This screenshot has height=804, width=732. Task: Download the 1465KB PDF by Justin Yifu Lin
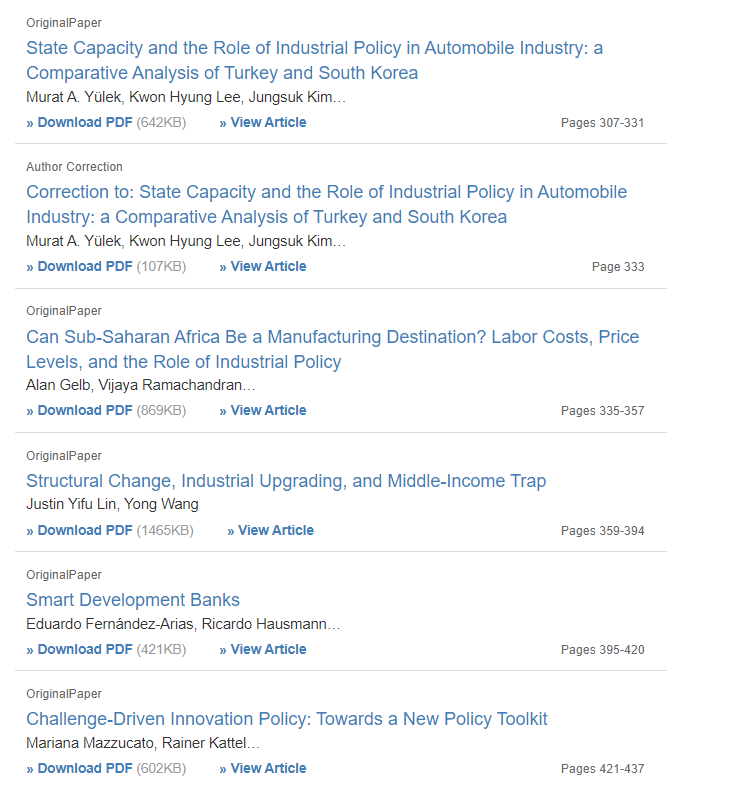click(x=85, y=531)
